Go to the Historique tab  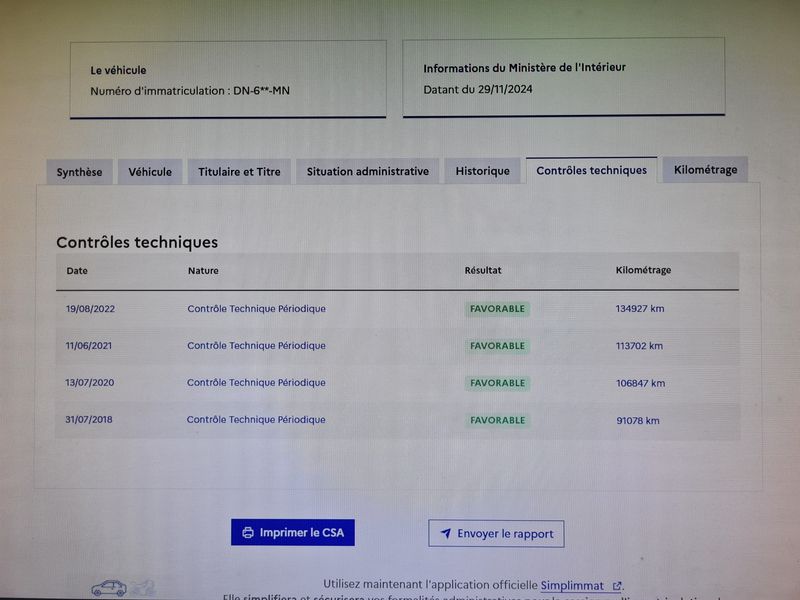[x=482, y=171]
